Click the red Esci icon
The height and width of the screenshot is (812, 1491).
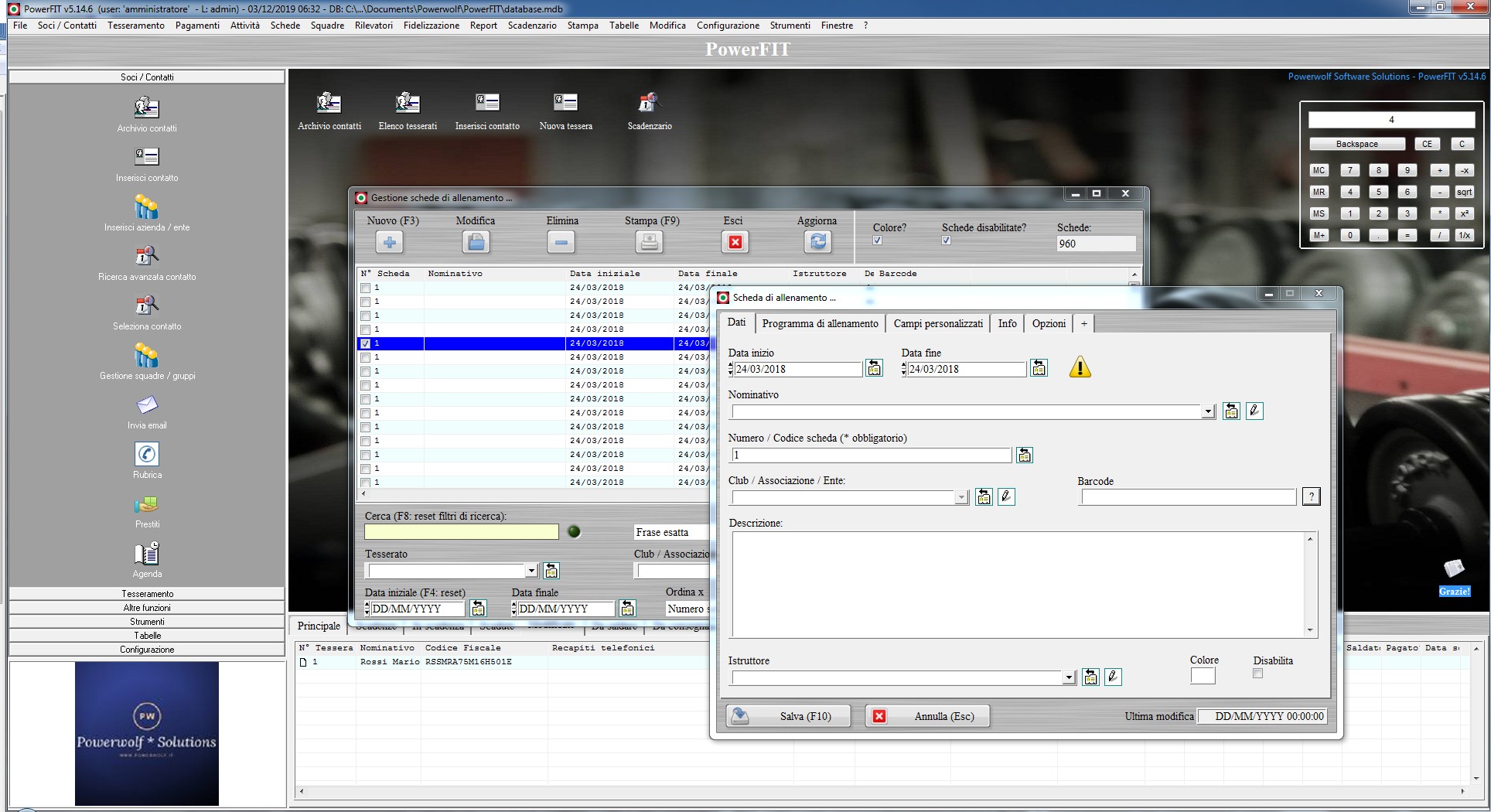click(735, 243)
